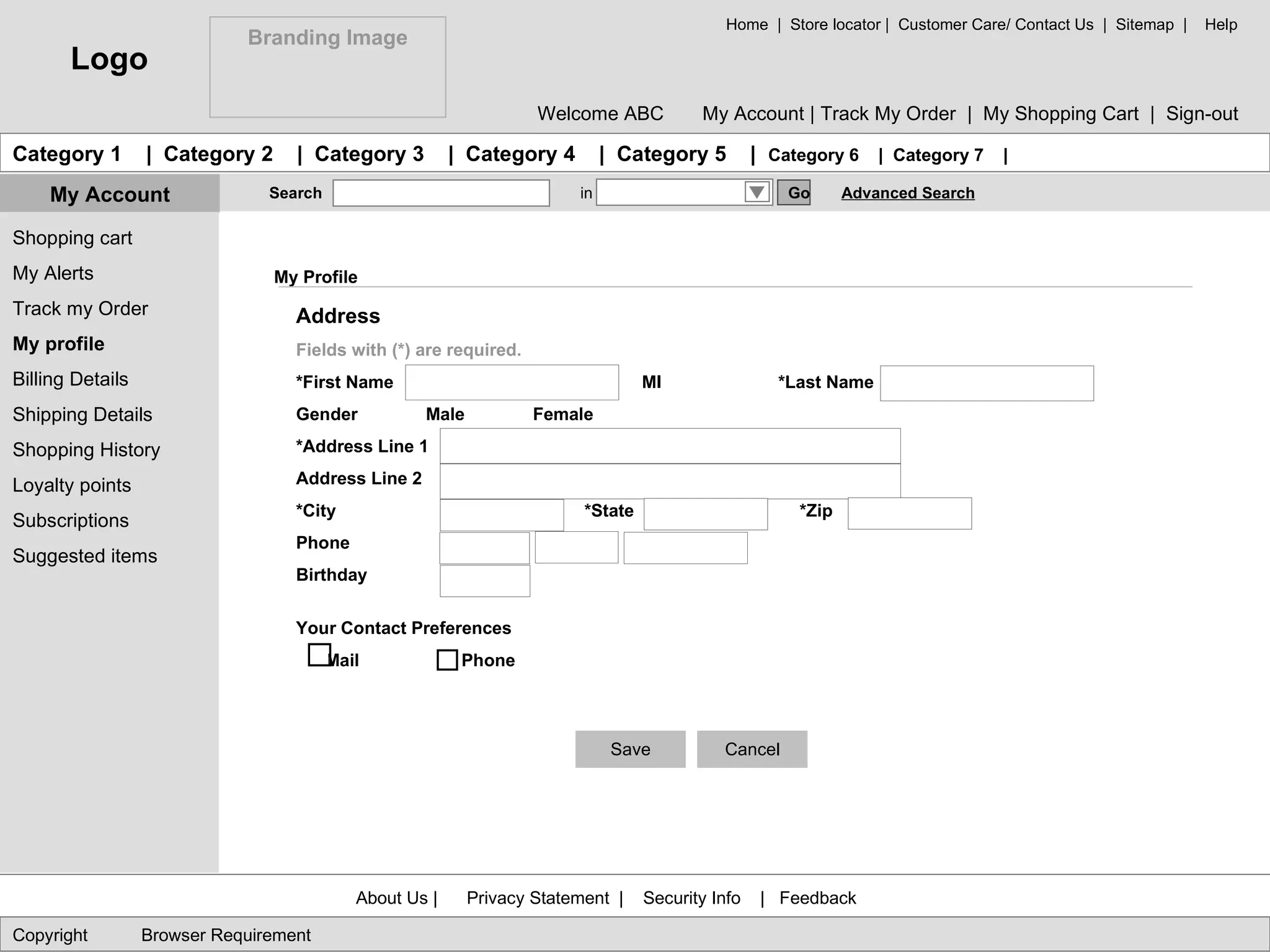
Task: Tick the Mail contact preference checkbox
Action: [319, 655]
